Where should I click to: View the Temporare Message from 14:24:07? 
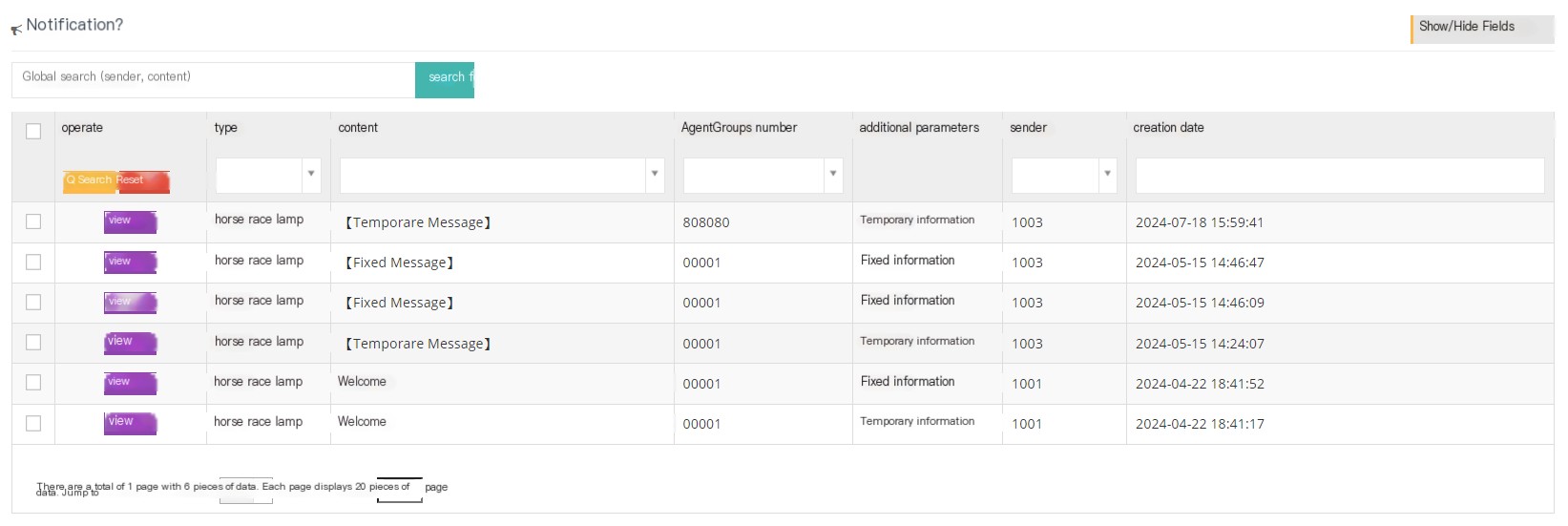coord(130,343)
